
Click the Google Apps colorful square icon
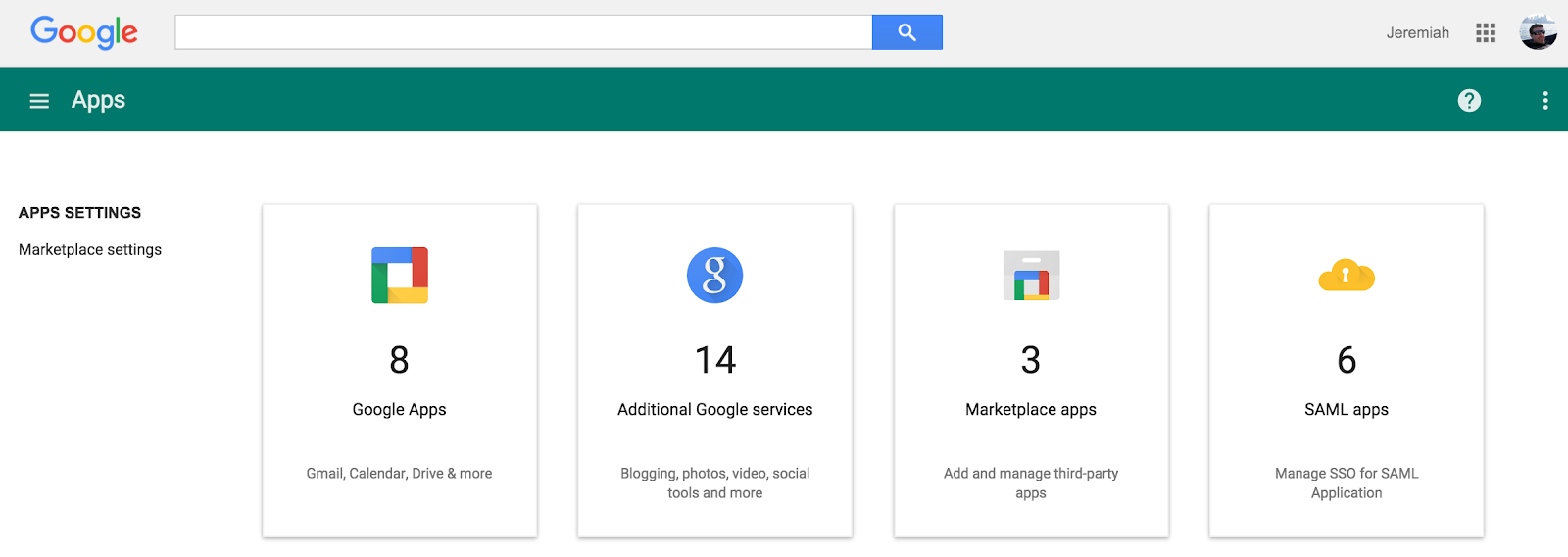400,276
